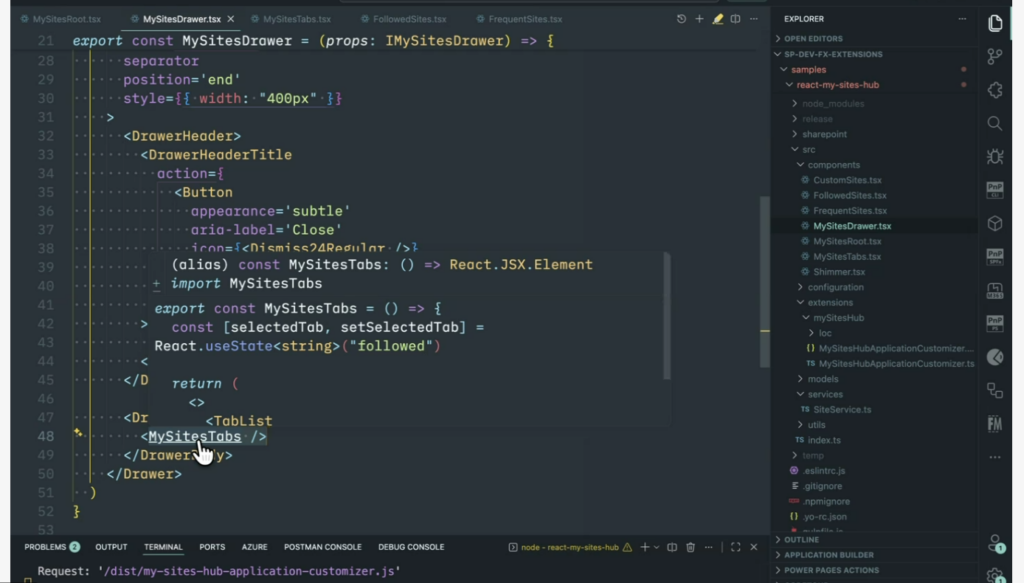Collapse the components folder

pos(833,165)
